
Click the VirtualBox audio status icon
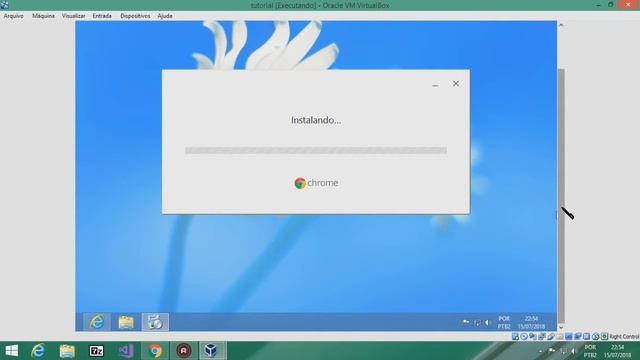click(533, 336)
